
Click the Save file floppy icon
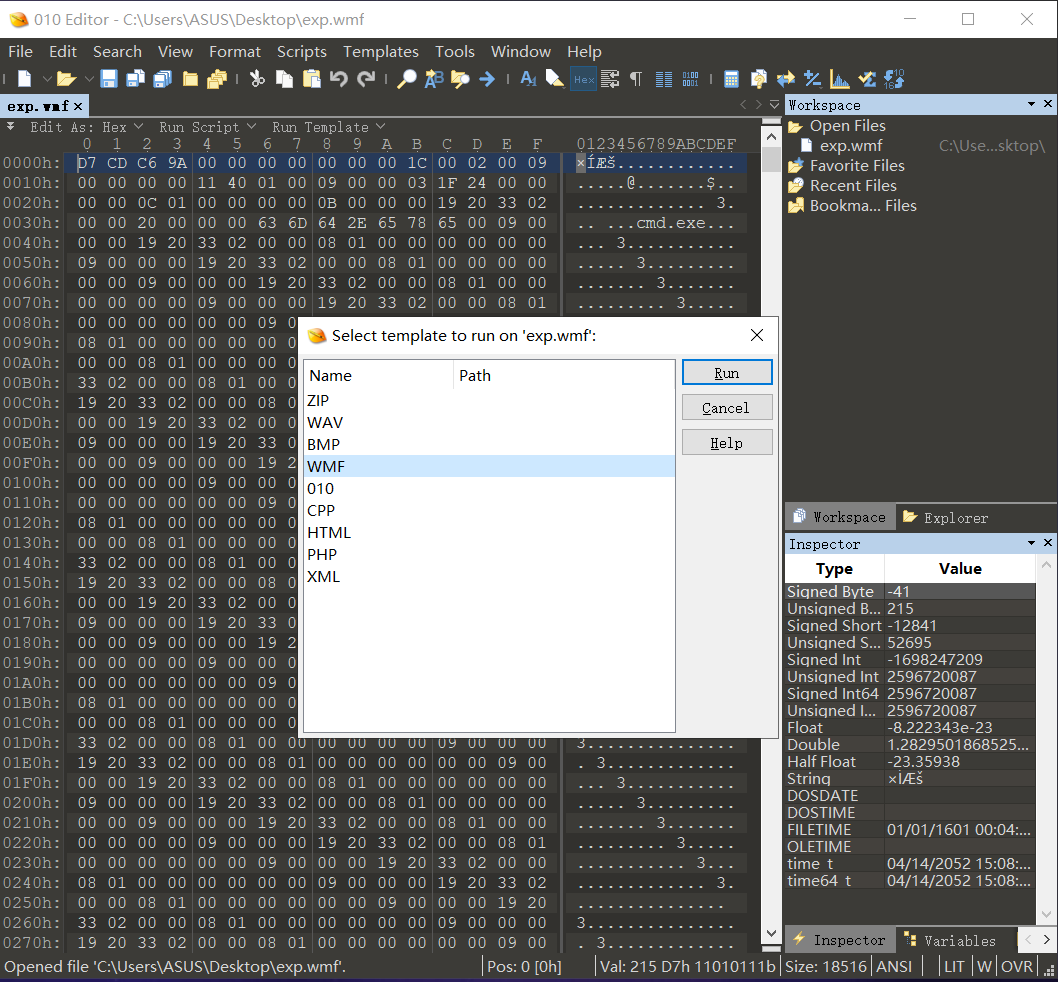pos(109,79)
